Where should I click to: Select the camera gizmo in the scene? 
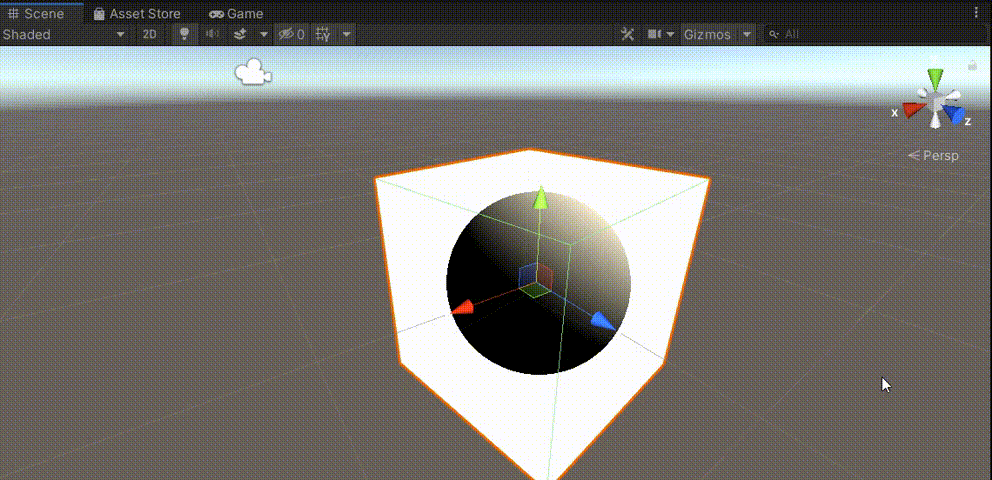tap(253, 72)
